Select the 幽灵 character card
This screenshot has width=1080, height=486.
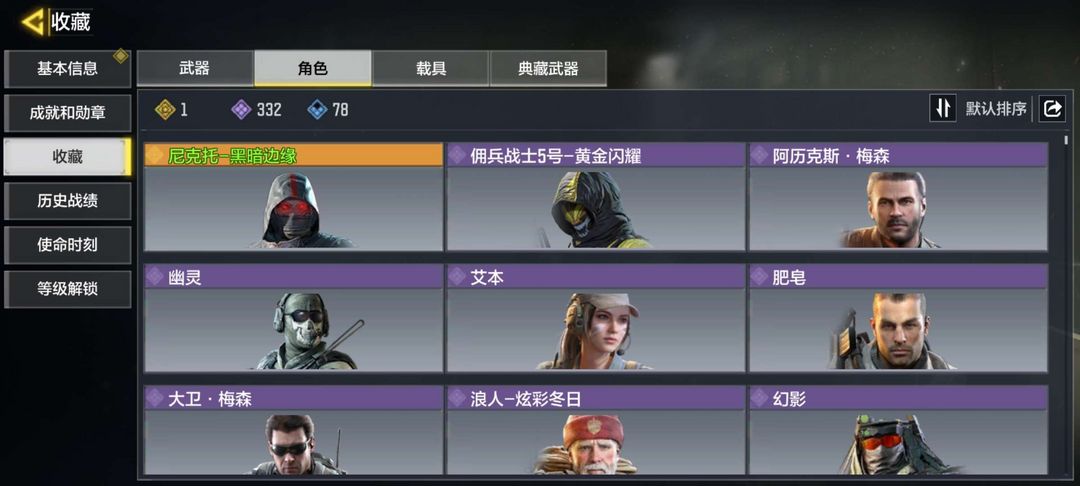(293, 318)
